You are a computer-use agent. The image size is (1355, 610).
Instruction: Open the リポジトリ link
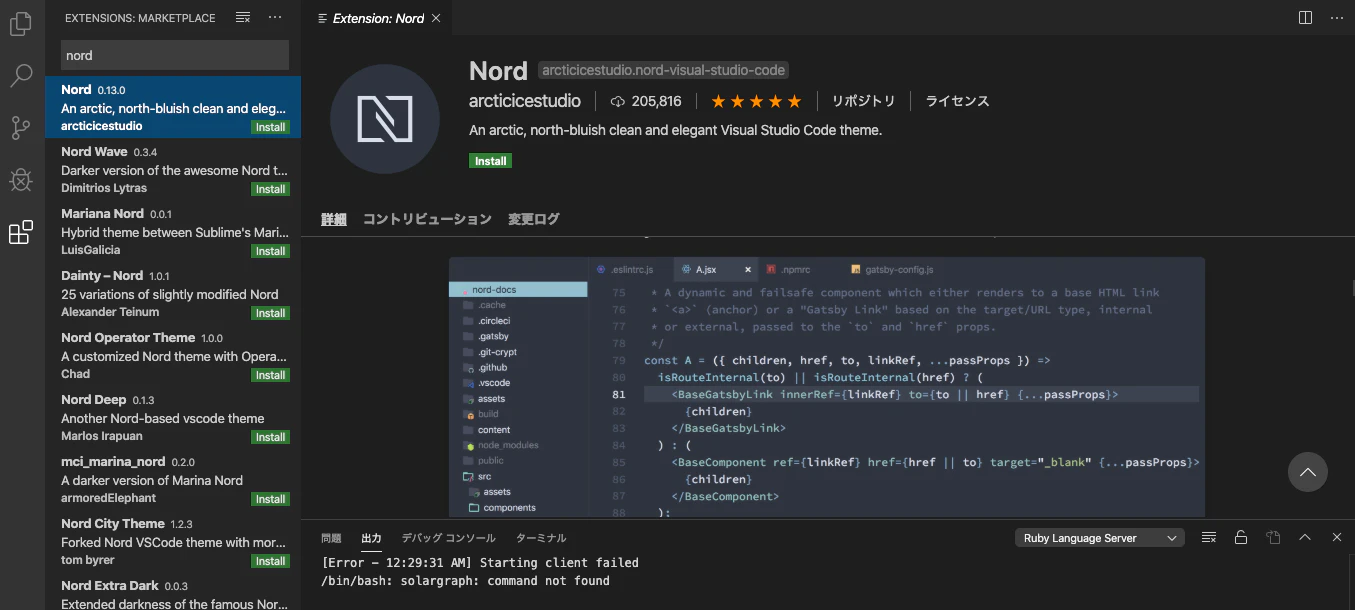(x=864, y=101)
